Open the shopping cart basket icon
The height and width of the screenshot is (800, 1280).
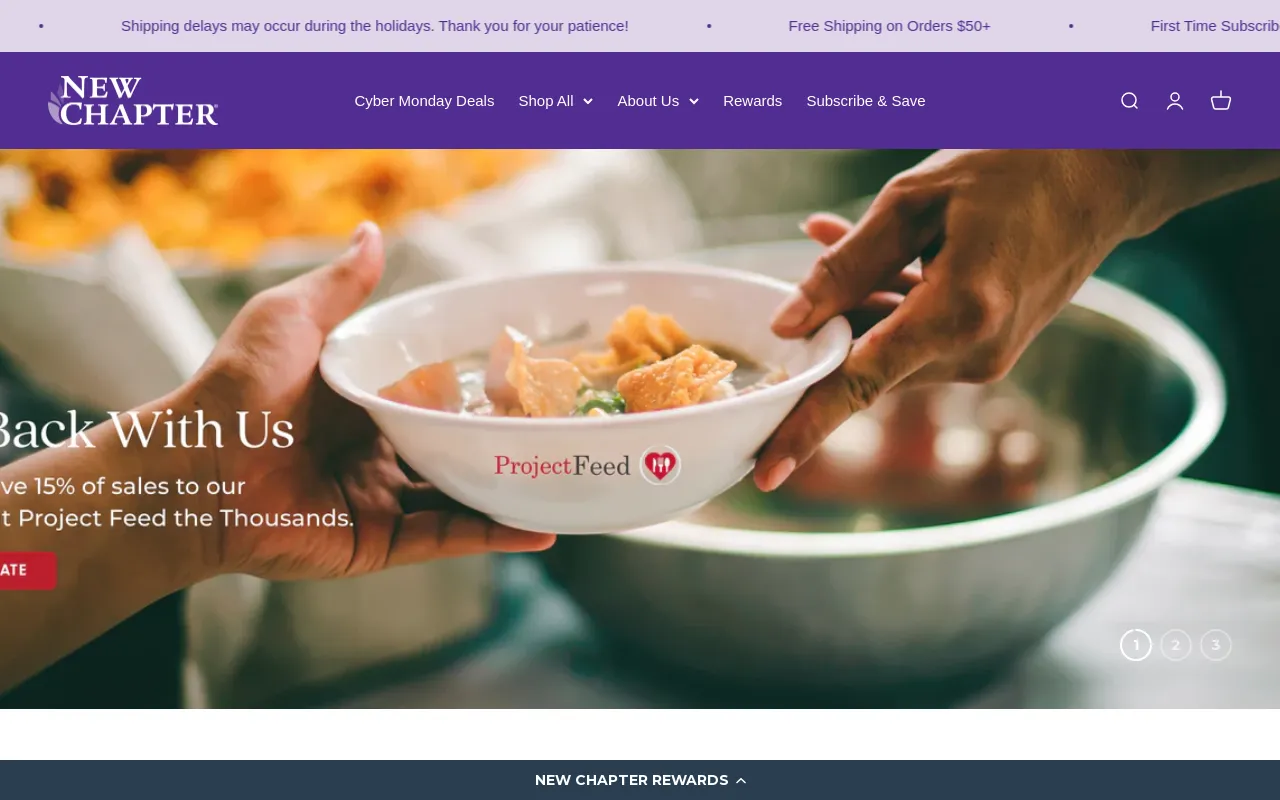[1221, 101]
